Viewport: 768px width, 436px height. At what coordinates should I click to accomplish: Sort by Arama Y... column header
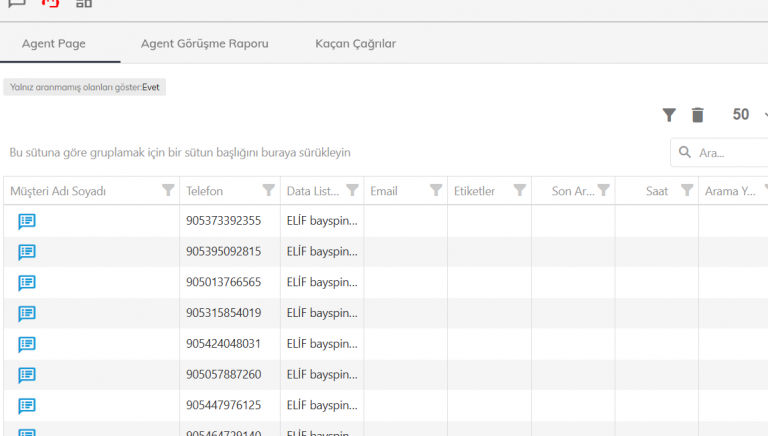pyautogui.click(x=730, y=191)
